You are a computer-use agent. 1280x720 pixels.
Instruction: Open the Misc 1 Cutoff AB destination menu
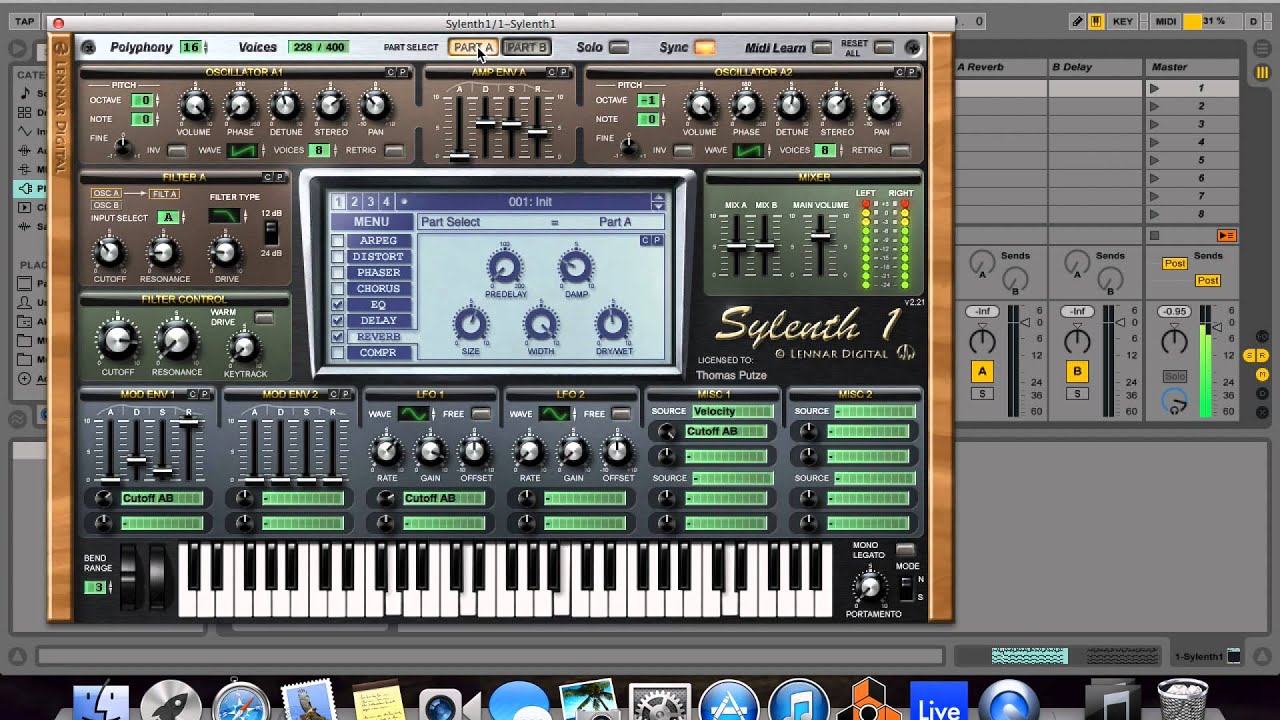[x=725, y=431]
